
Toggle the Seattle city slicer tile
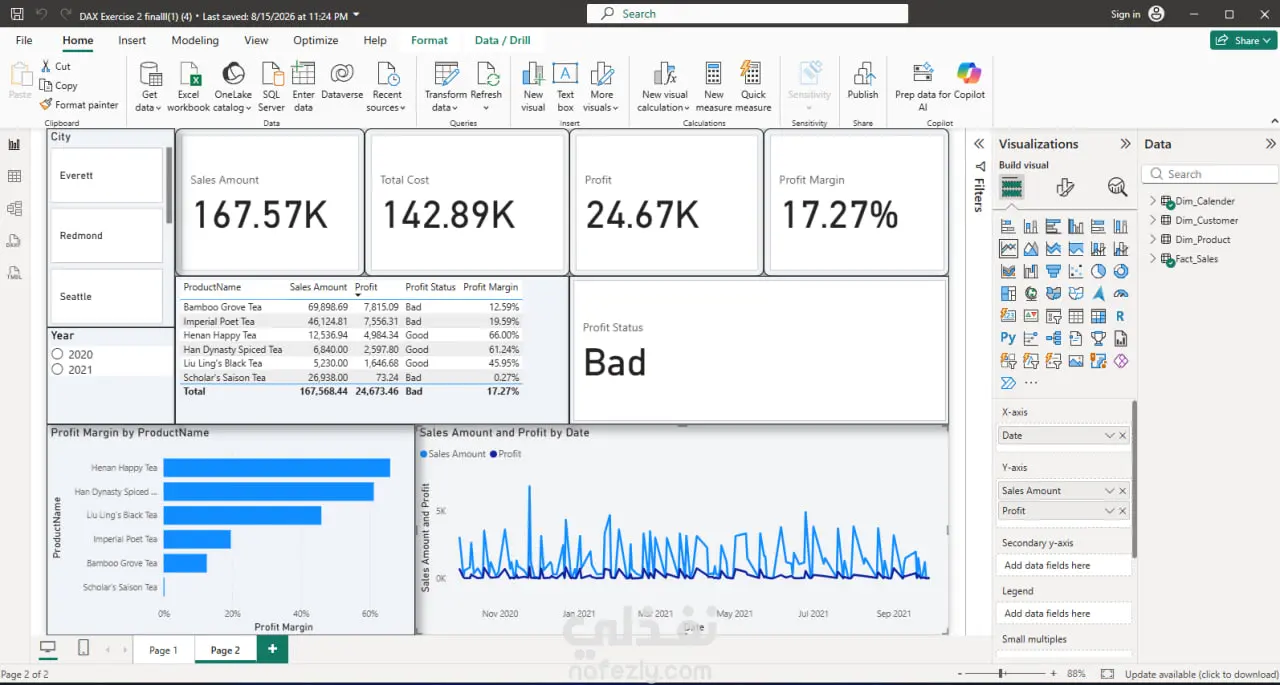(106, 296)
